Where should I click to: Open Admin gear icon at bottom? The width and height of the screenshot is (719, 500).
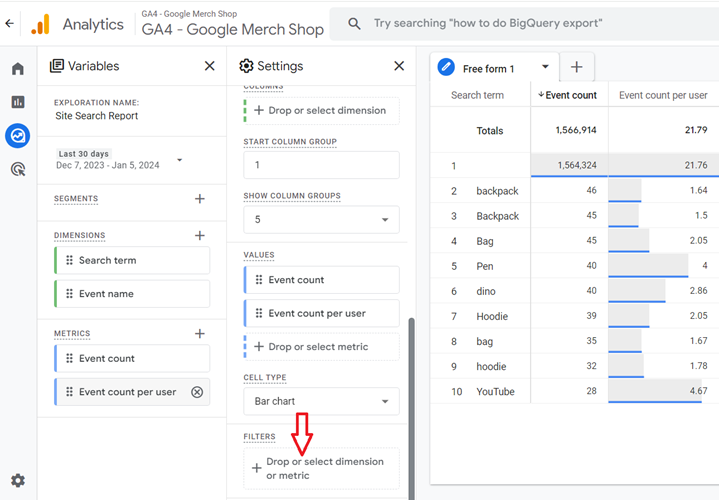[18, 480]
